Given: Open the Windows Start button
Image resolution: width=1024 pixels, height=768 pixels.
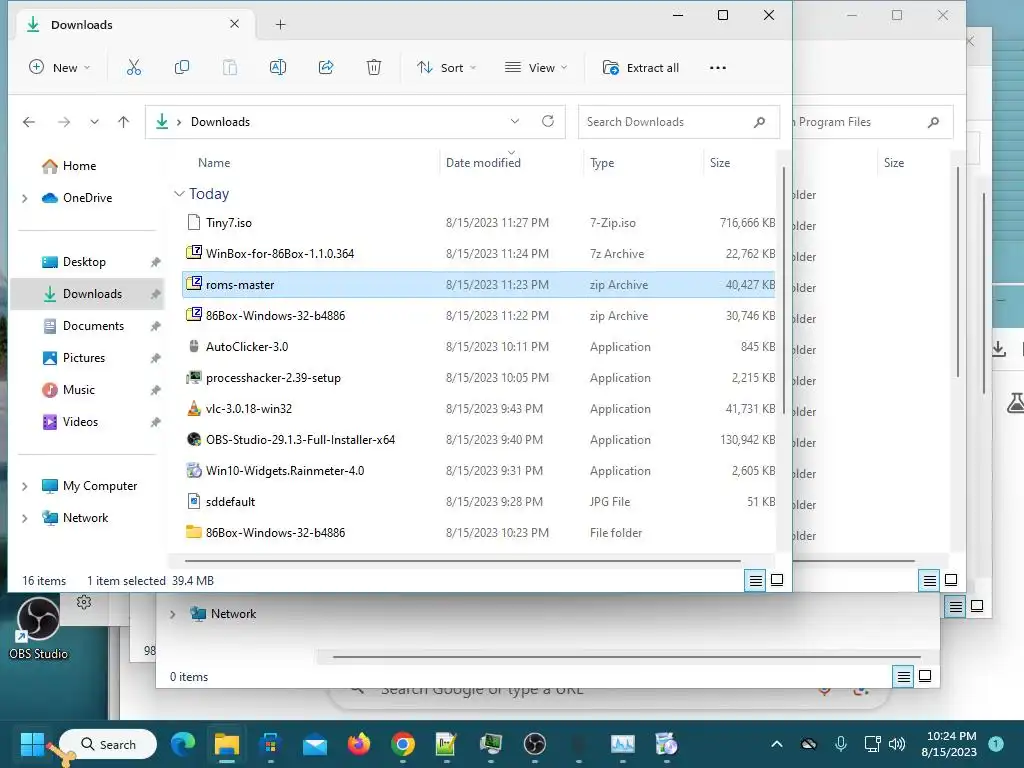Looking at the screenshot, I should [x=32, y=744].
